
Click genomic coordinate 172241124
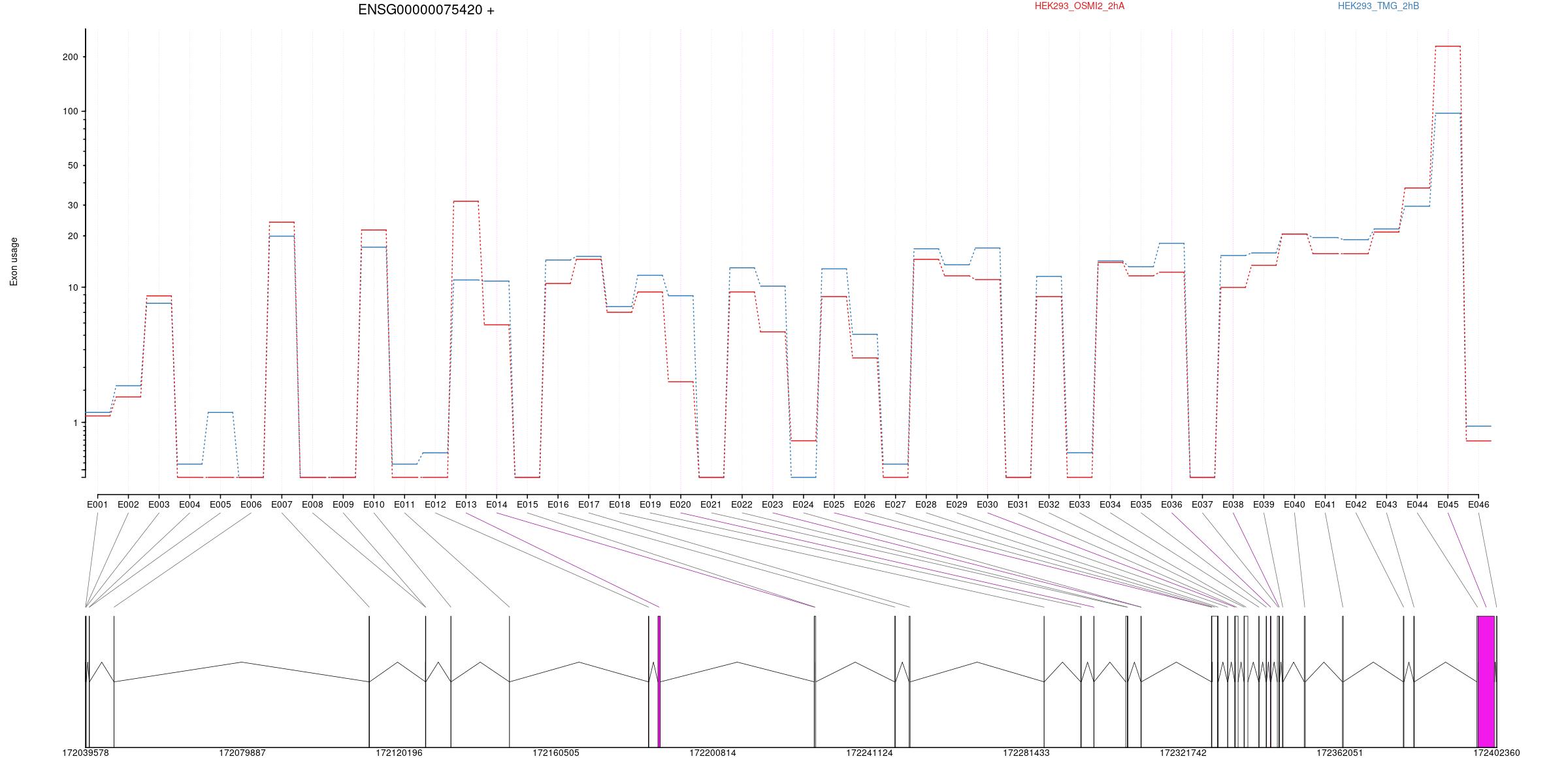pyautogui.click(x=870, y=753)
